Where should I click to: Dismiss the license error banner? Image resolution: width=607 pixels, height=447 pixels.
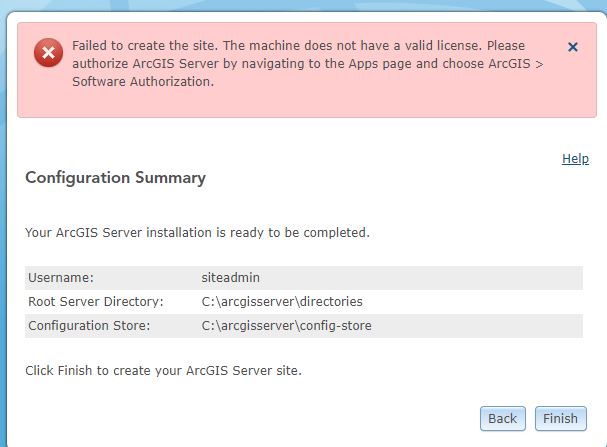click(x=573, y=47)
